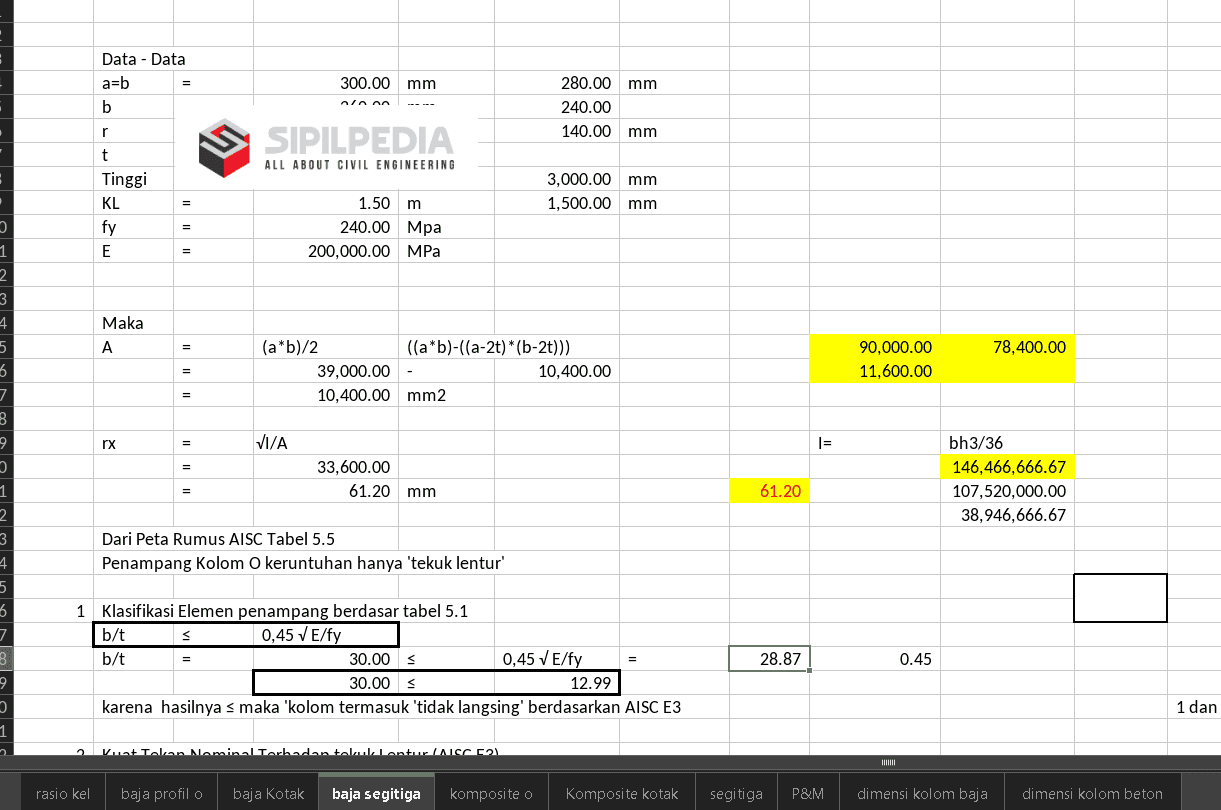Click the empty bordered cell at right

[x=1120, y=598]
